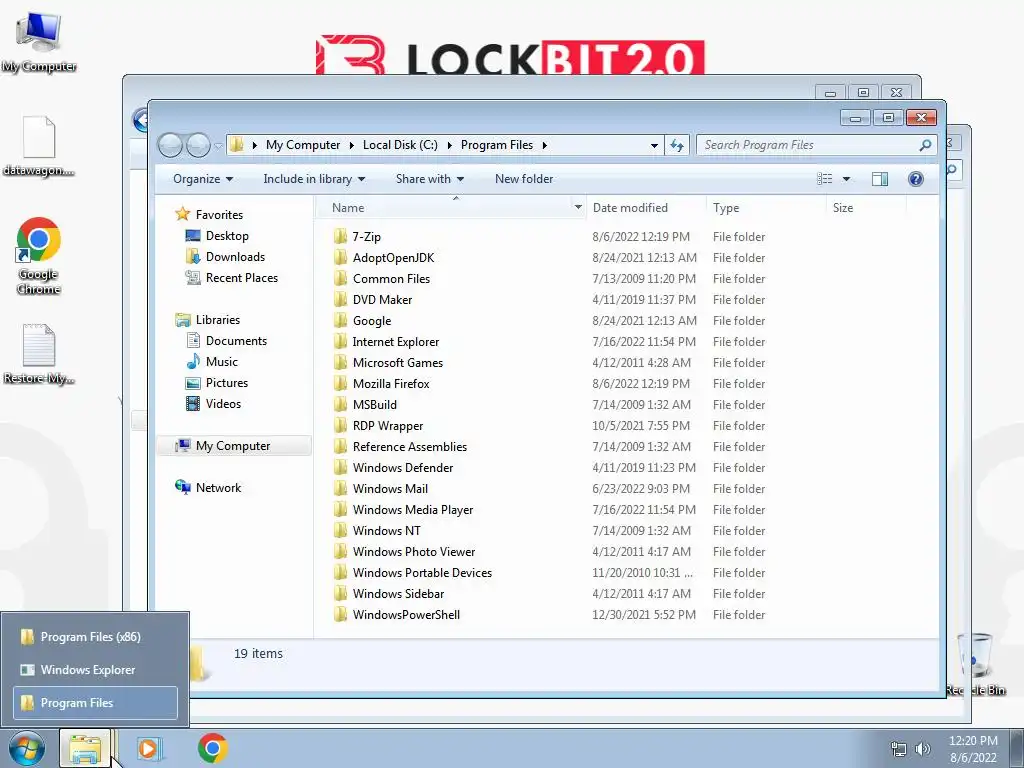This screenshot has width=1024, height=768.
Task: Click the Network icon in the sidebar
Action: coord(182,487)
